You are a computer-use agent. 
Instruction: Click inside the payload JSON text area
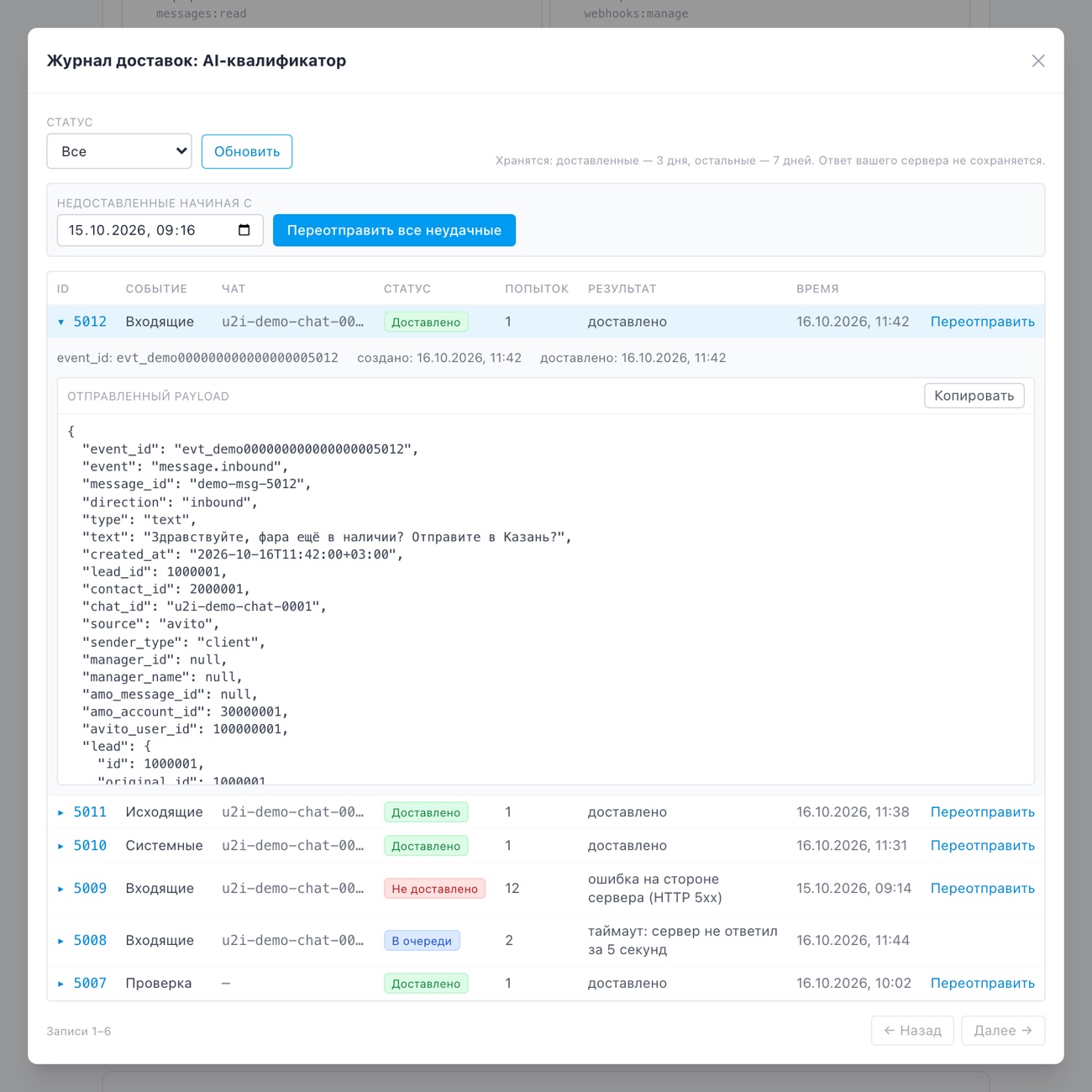pos(546,599)
